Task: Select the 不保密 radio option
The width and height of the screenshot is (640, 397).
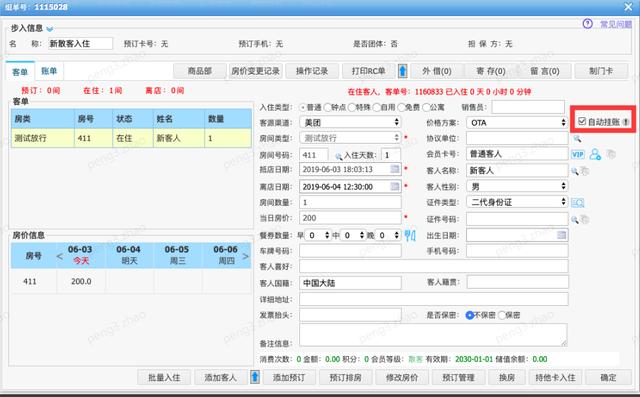Action: [x=469, y=315]
